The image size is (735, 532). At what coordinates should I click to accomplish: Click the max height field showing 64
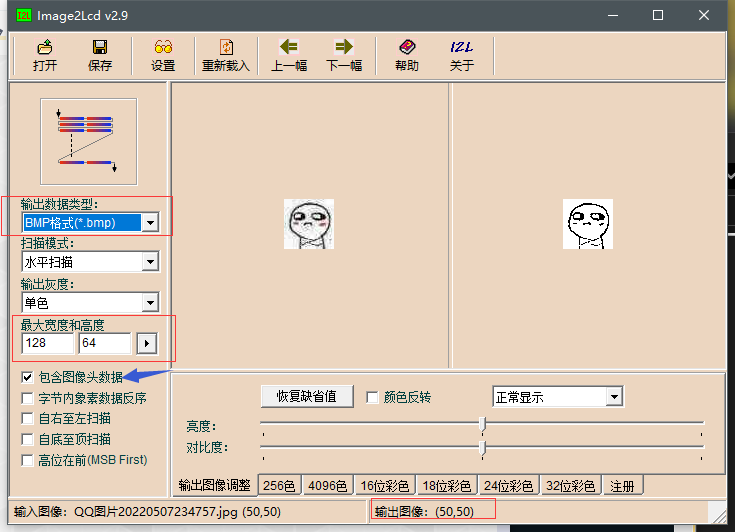[x=105, y=343]
